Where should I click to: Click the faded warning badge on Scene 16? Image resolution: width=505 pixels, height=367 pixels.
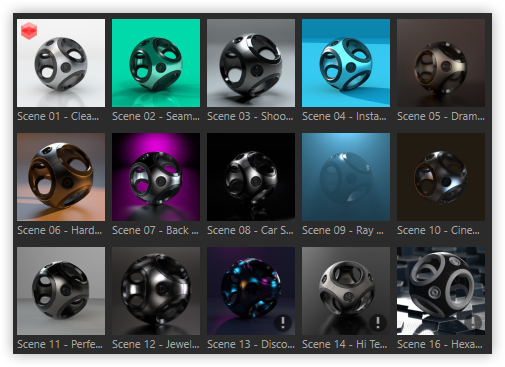[x=473, y=322]
